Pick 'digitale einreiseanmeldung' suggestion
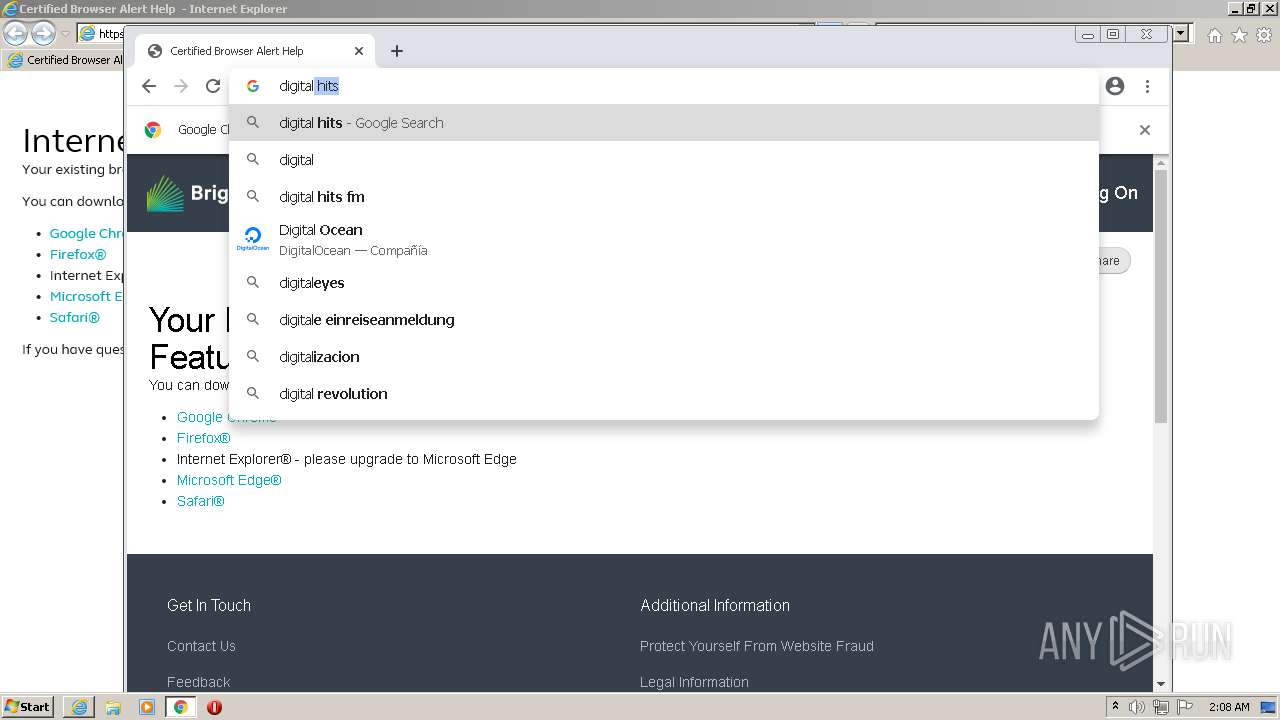The width and height of the screenshot is (1280, 720). point(664,320)
